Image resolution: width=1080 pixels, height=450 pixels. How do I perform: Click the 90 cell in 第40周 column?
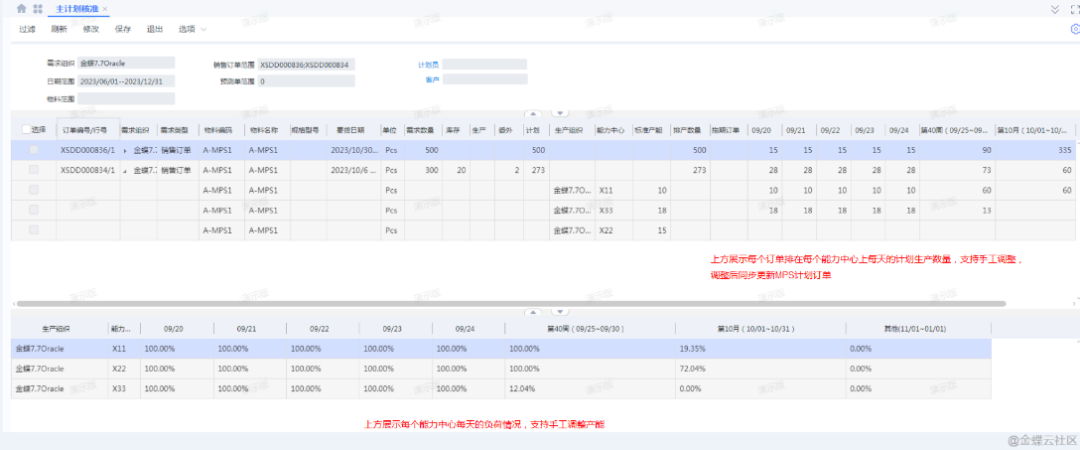[x=956, y=150]
